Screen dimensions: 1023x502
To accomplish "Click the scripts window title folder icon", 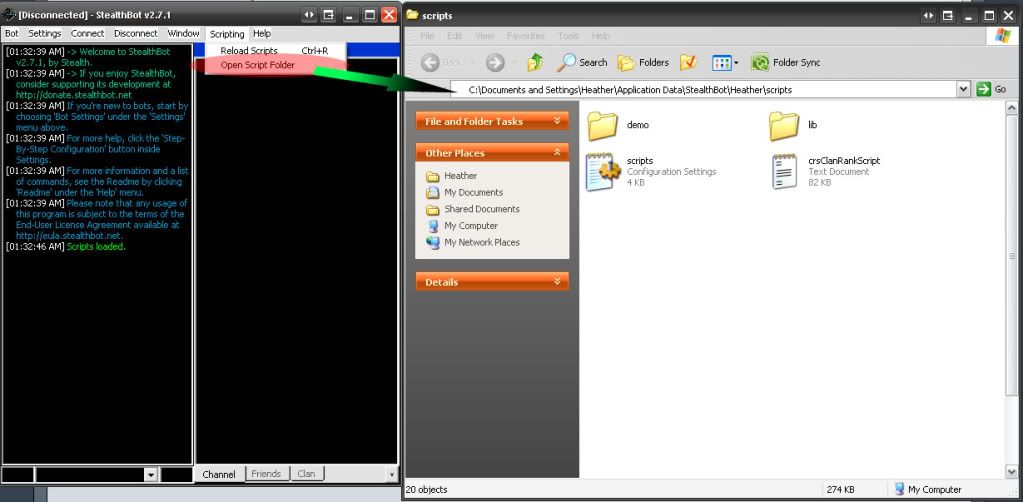I will tap(412, 15).
